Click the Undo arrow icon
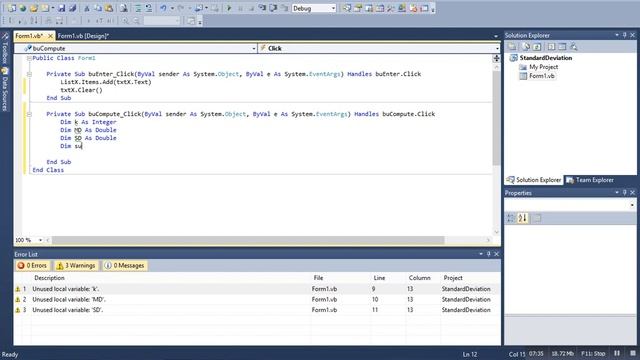This screenshot has width=640, height=360. [163, 8]
